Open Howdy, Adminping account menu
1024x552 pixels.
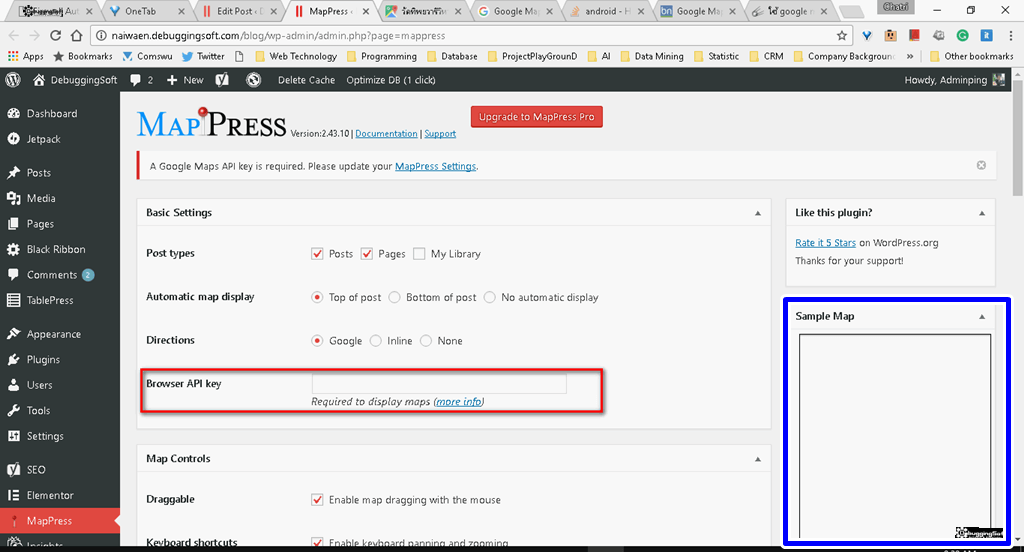[x=954, y=80]
